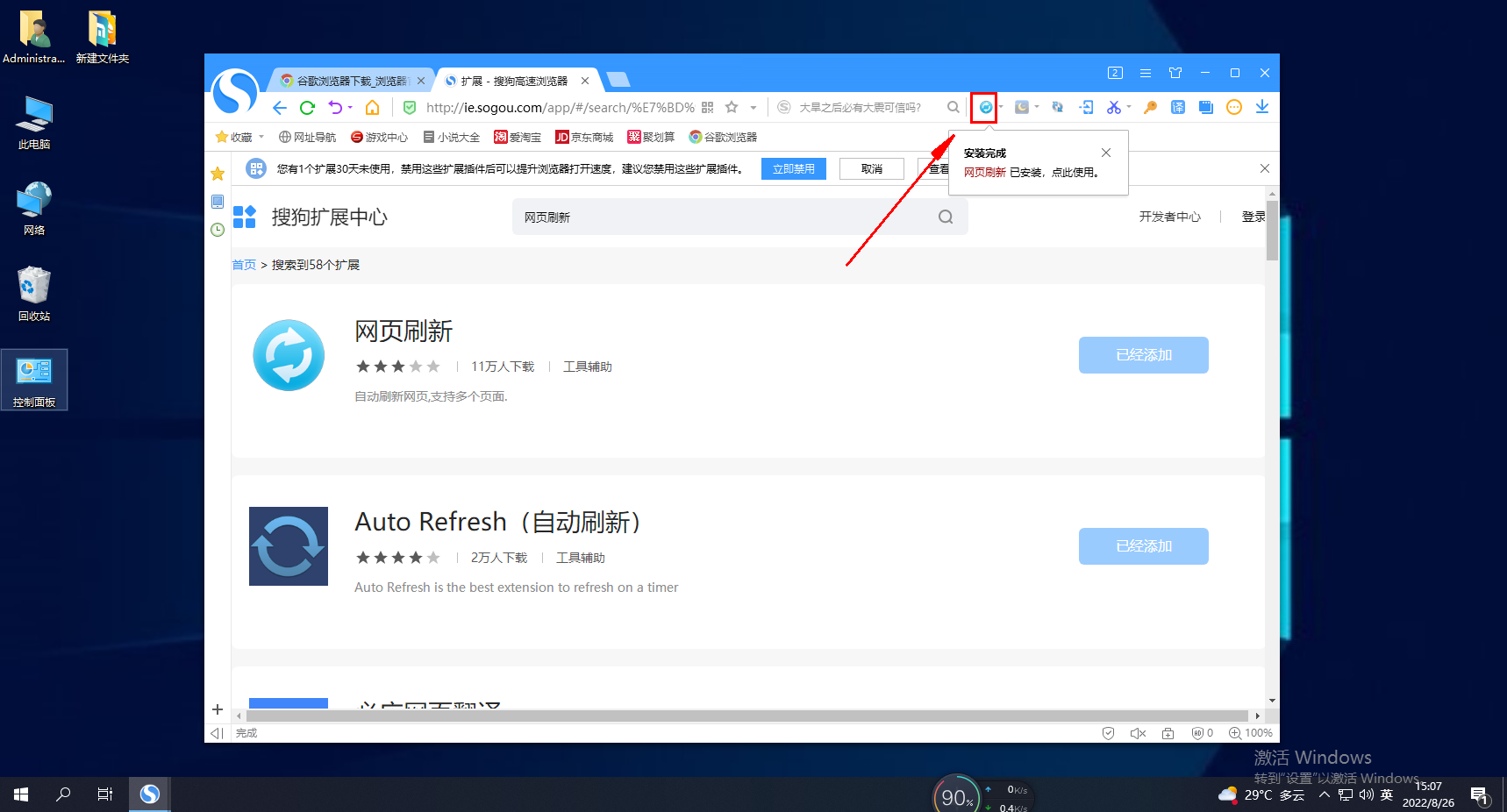Expand the undo closed tabs dropdown arrow
Viewport: 1507px width, 812px height.
click(x=350, y=107)
